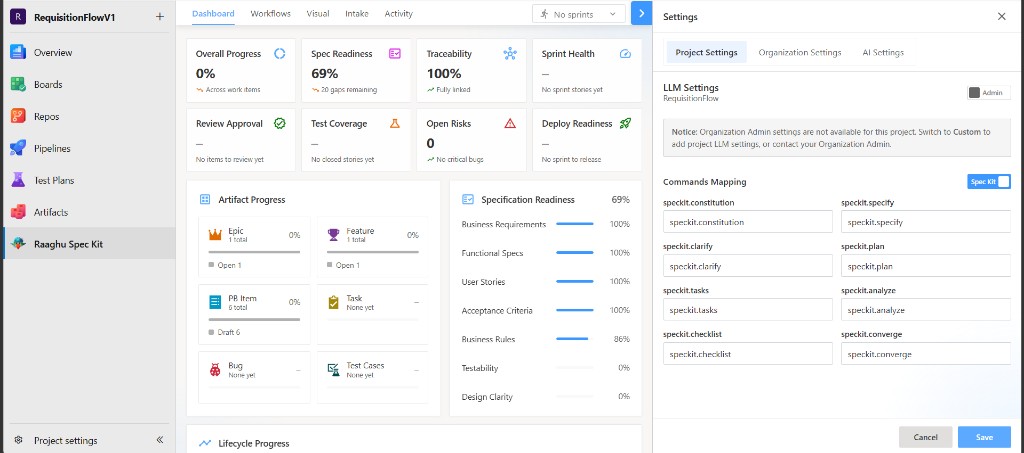Open Artifacts in sidebar

point(50,212)
